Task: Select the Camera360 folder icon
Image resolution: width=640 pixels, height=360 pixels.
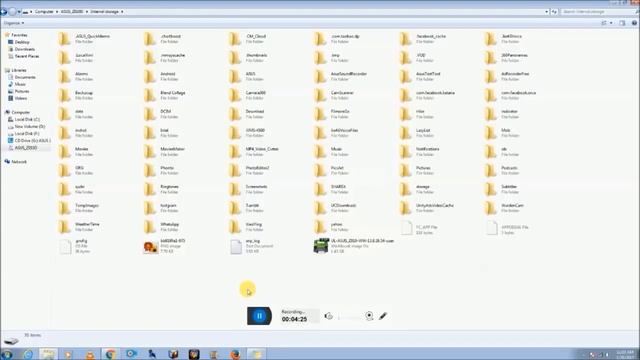Action: click(x=235, y=95)
